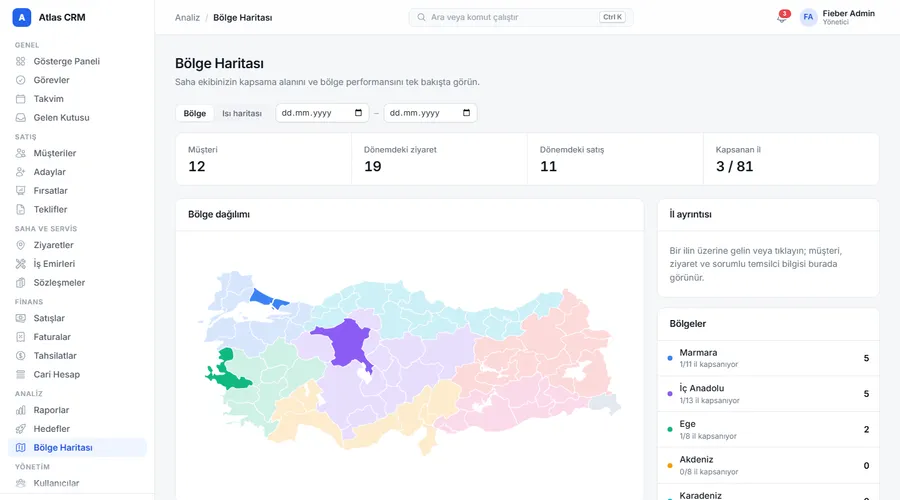Open Fieber Admin user menu

[x=838, y=17]
